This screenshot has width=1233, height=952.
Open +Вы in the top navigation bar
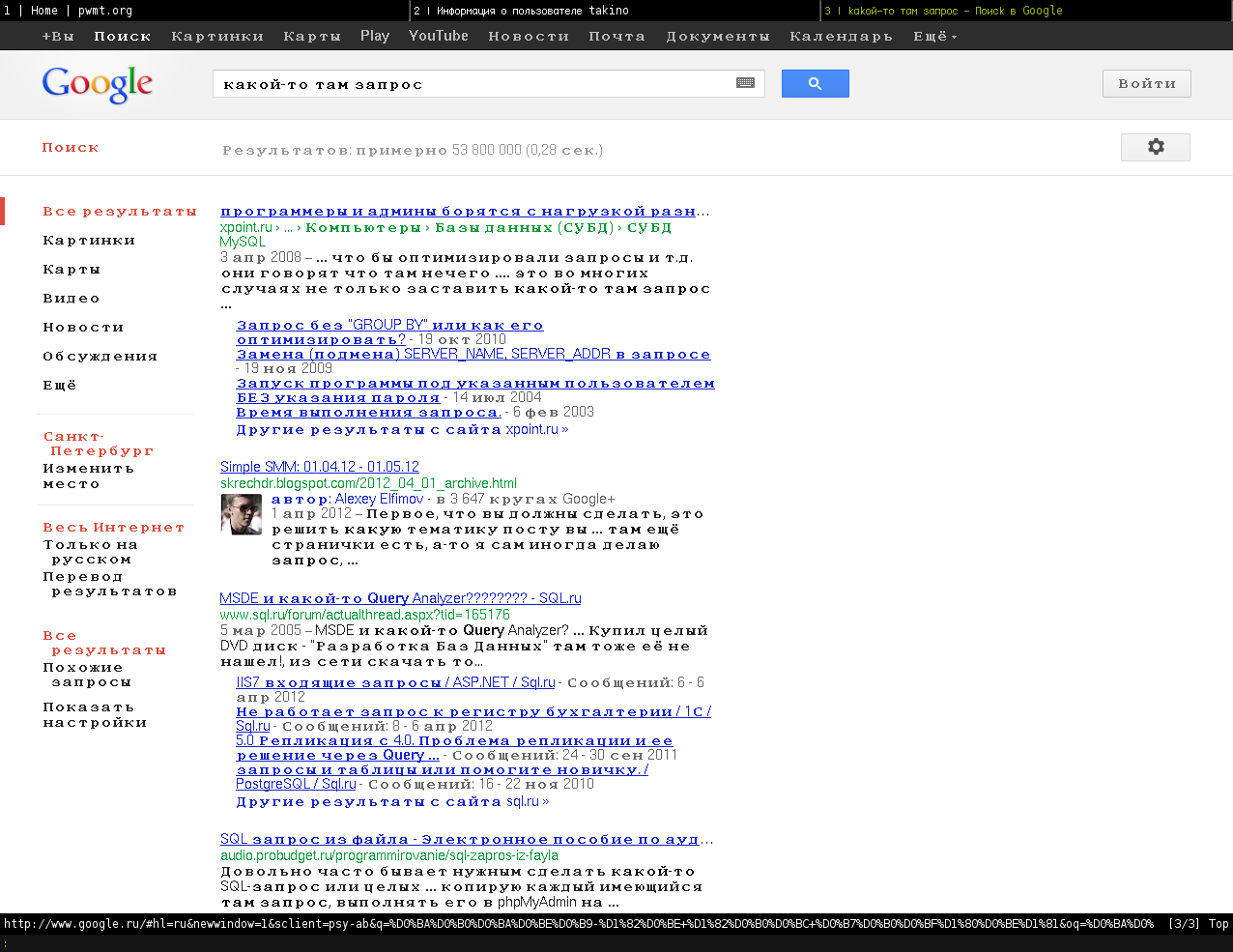pyautogui.click(x=58, y=37)
